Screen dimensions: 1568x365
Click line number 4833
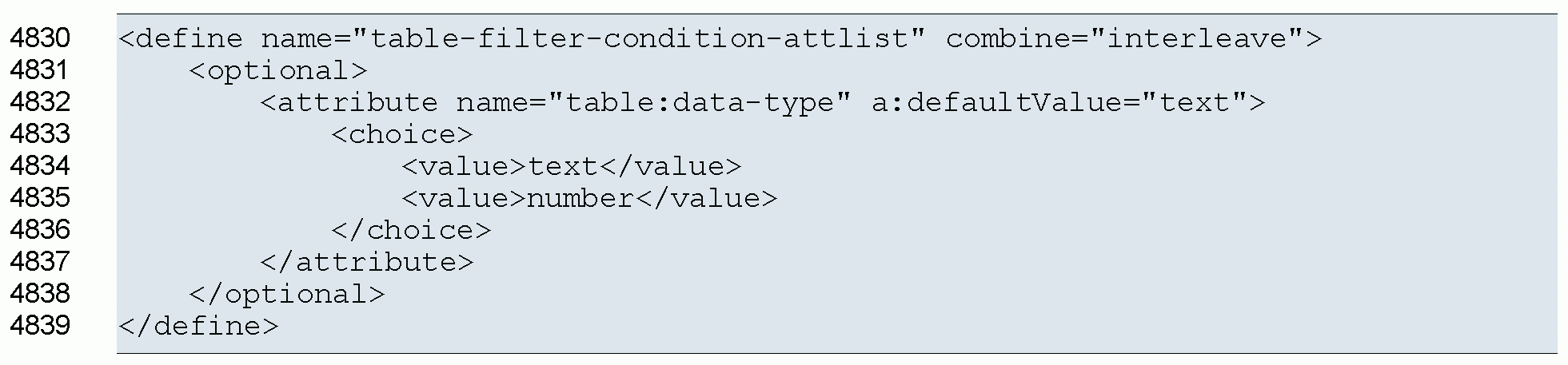(40, 134)
